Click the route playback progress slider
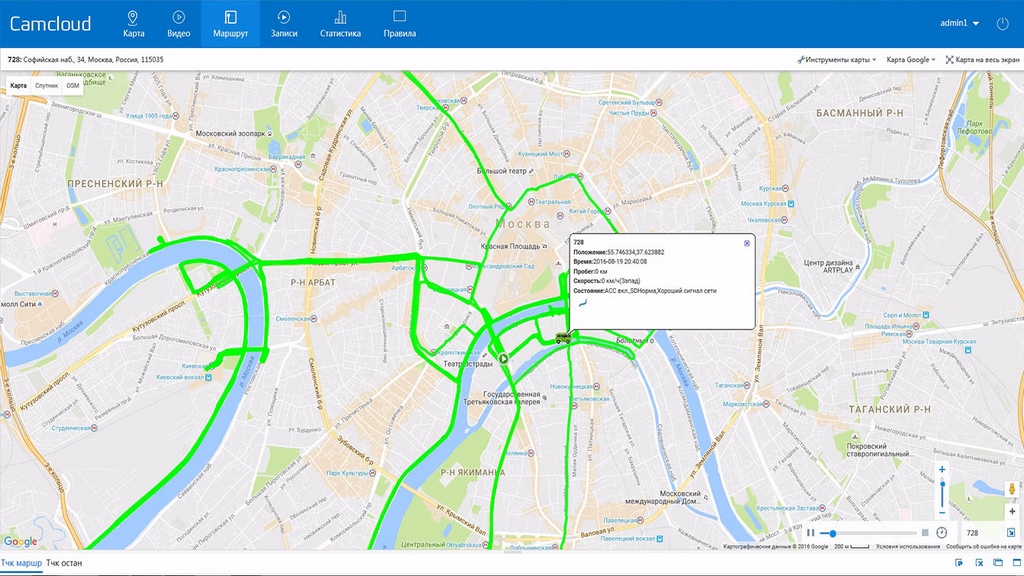The image size is (1024, 576). tap(868, 533)
